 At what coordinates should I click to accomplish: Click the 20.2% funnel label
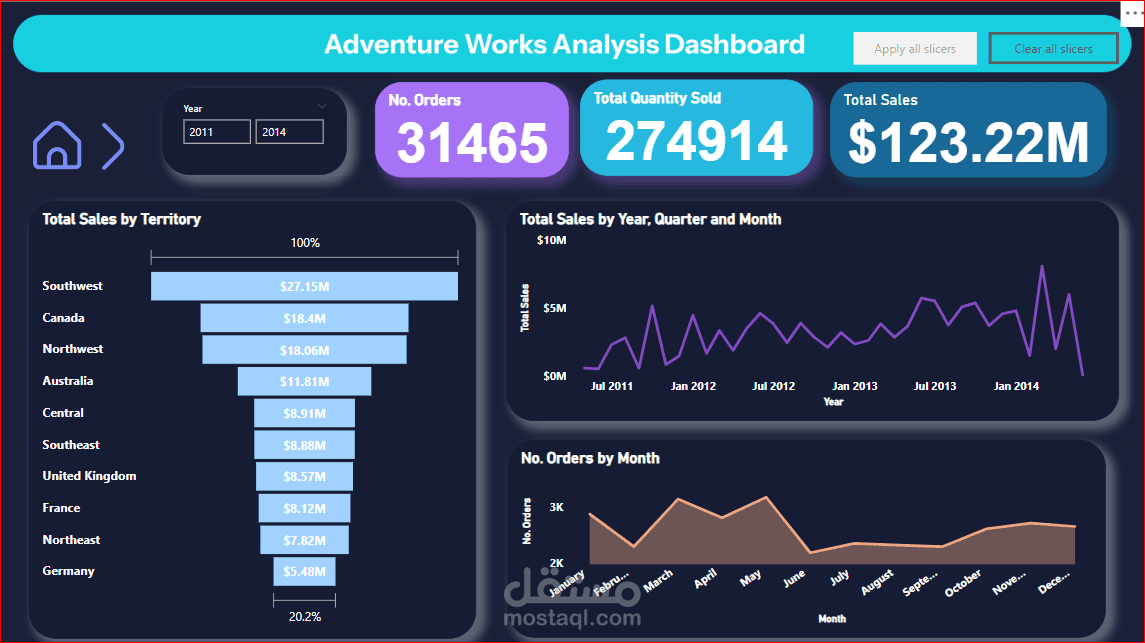305,617
